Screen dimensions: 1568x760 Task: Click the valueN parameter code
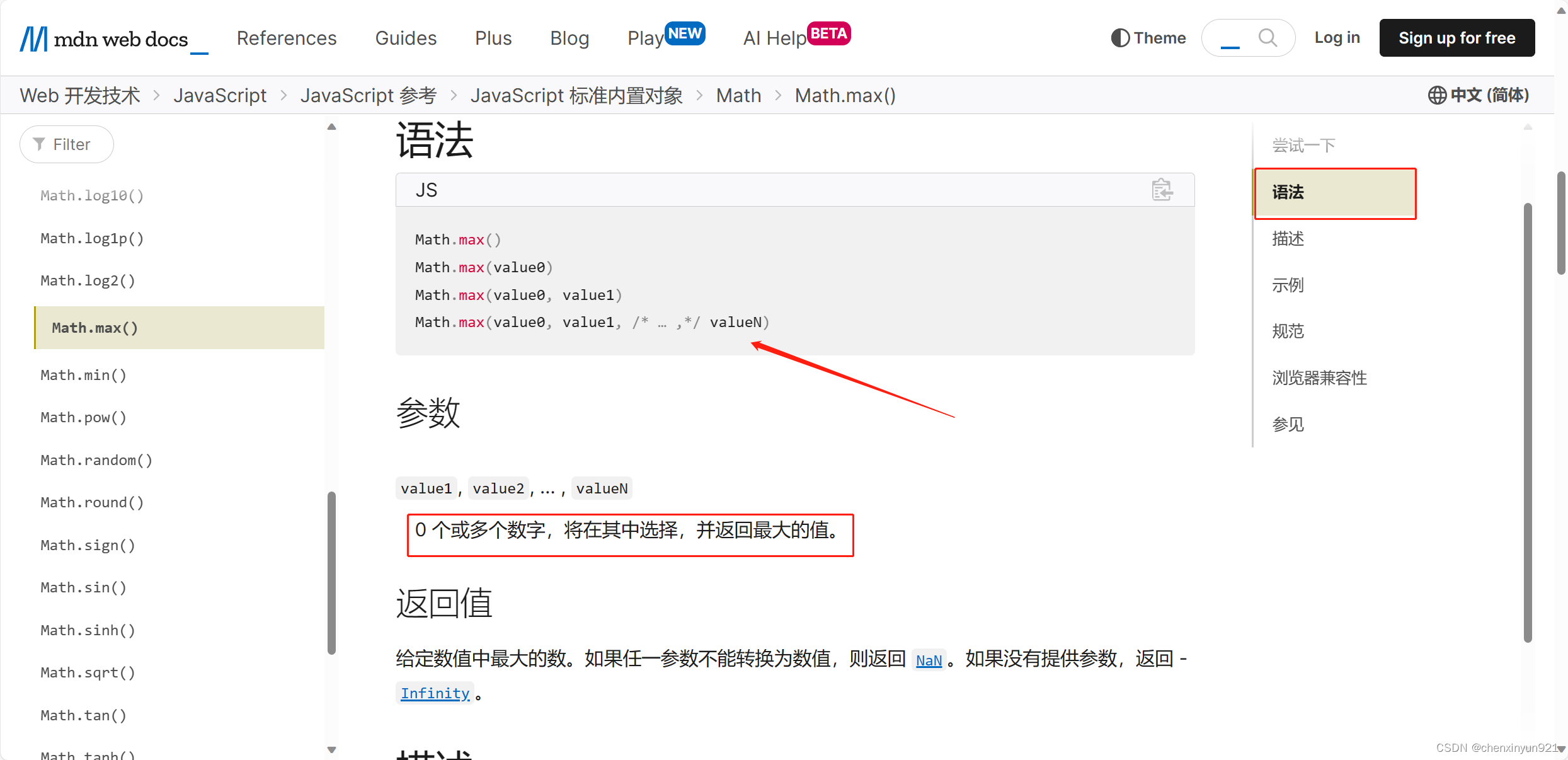pos(602,488)
